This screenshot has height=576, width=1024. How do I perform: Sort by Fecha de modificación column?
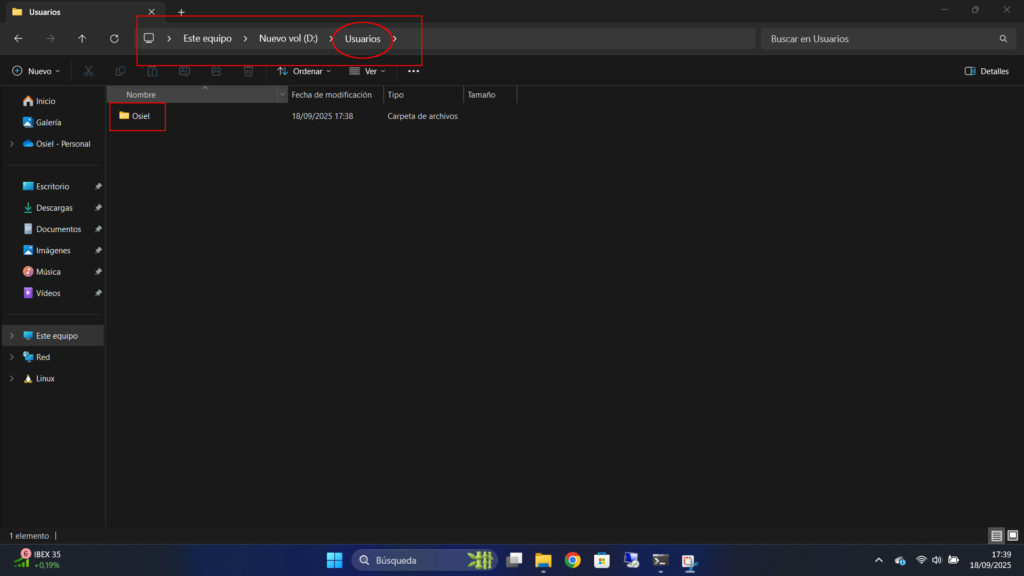pos(332,95)
